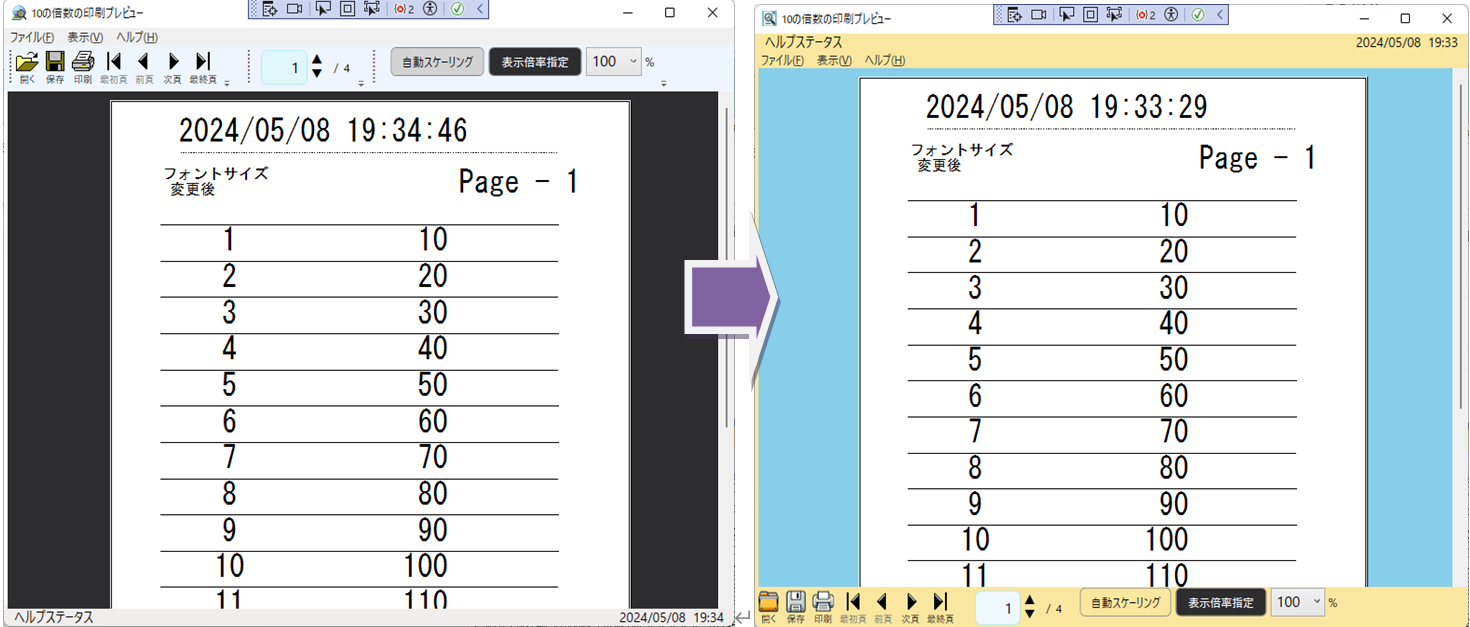
Task: Jump to last page (最終頁) in left window
Action: click(203, 62)
